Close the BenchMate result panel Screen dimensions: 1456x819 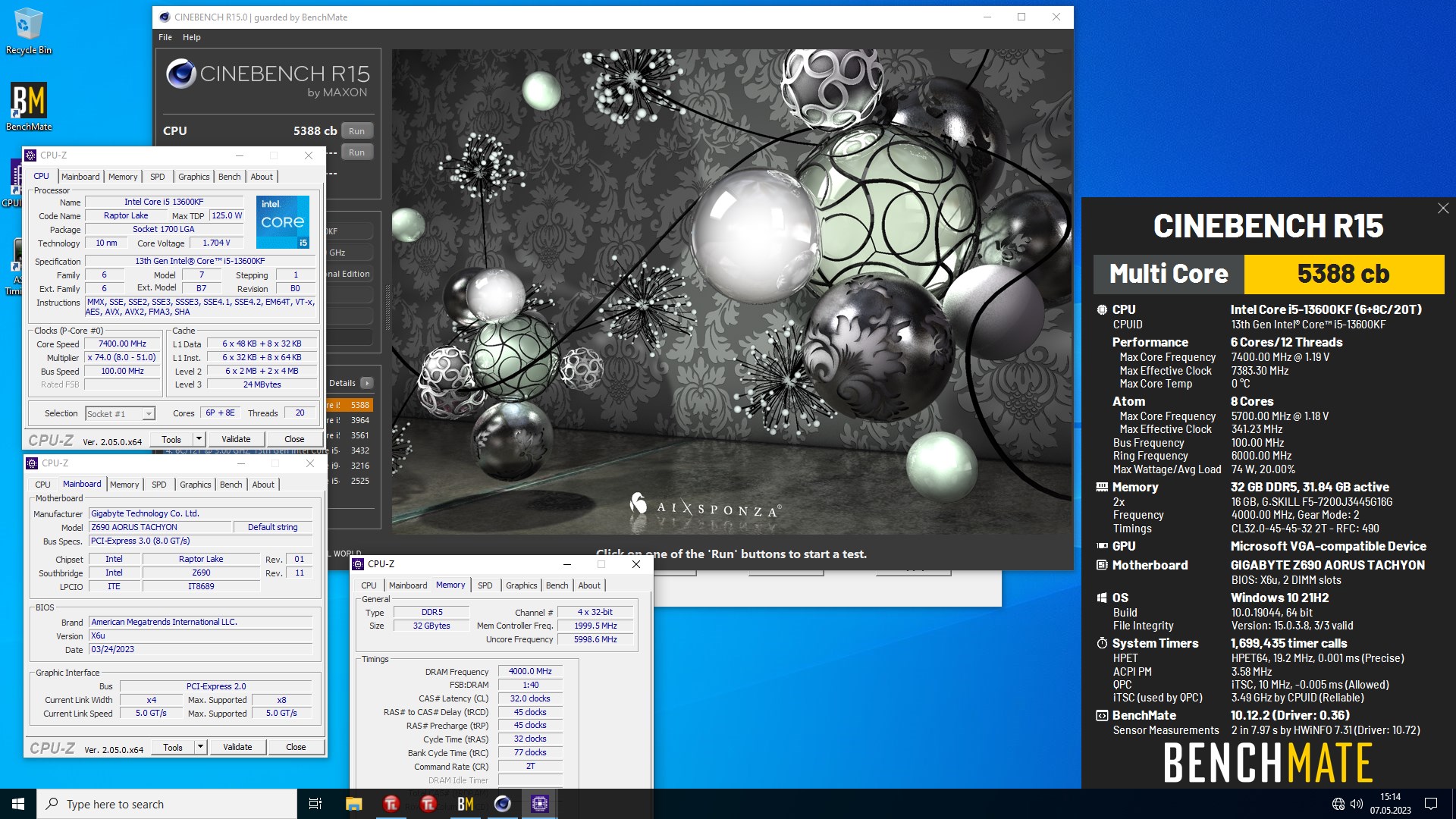click(x=1442, y=209)
